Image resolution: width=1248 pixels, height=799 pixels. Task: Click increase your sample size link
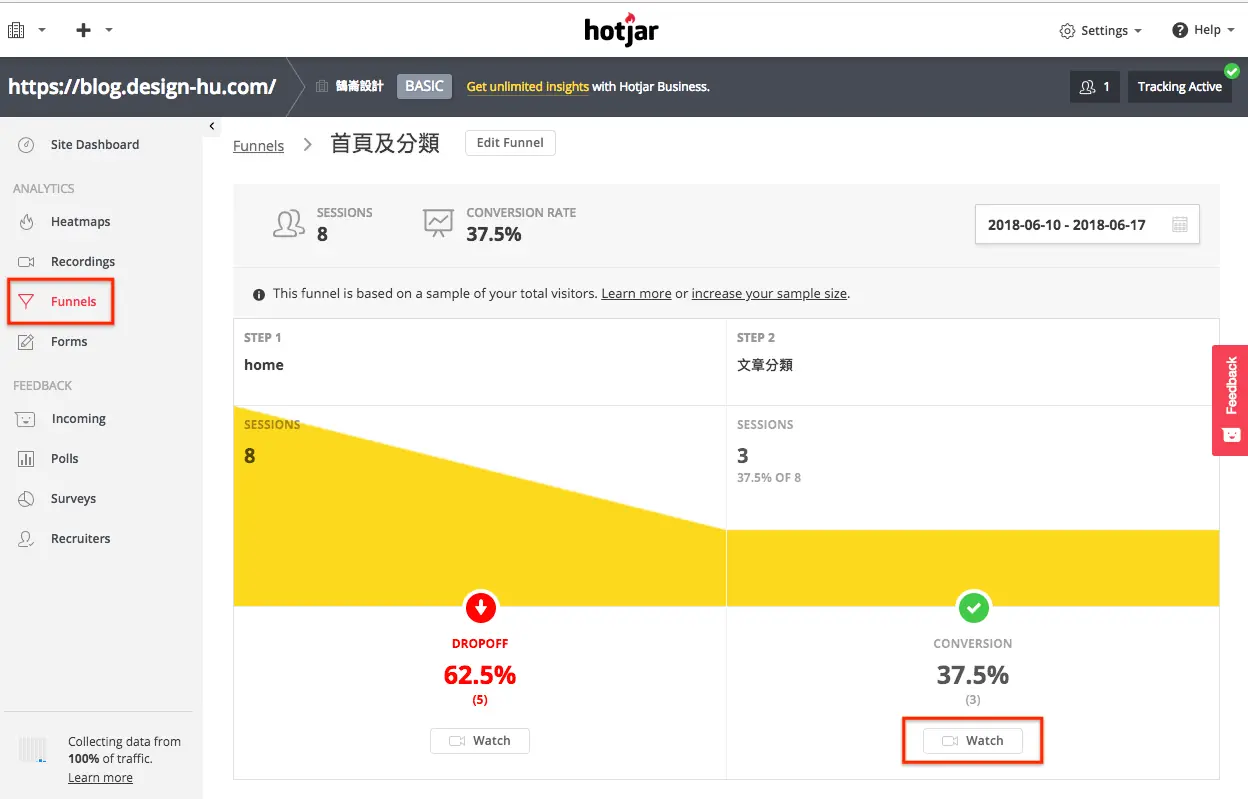(x=769, y=294)
